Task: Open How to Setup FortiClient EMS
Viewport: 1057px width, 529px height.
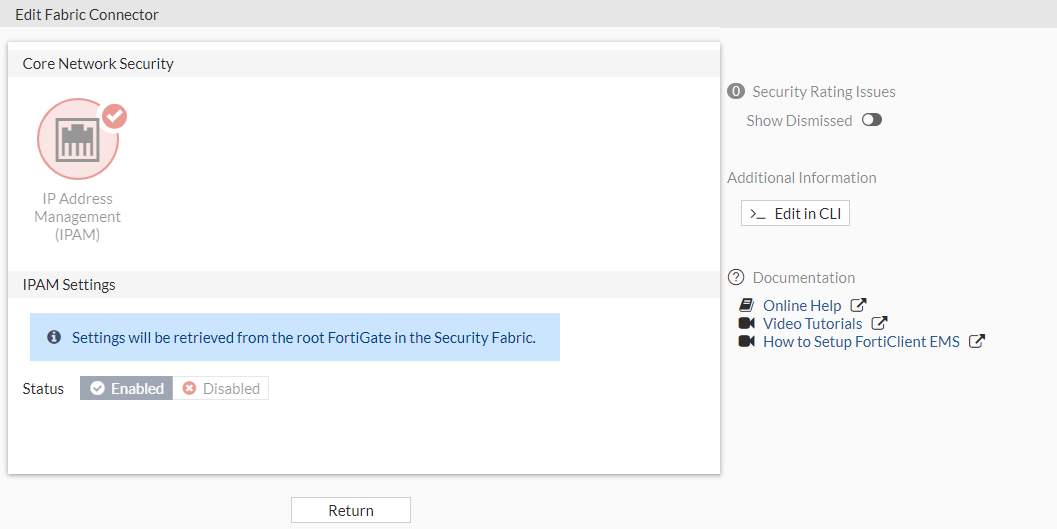Action: pos(861,341)
